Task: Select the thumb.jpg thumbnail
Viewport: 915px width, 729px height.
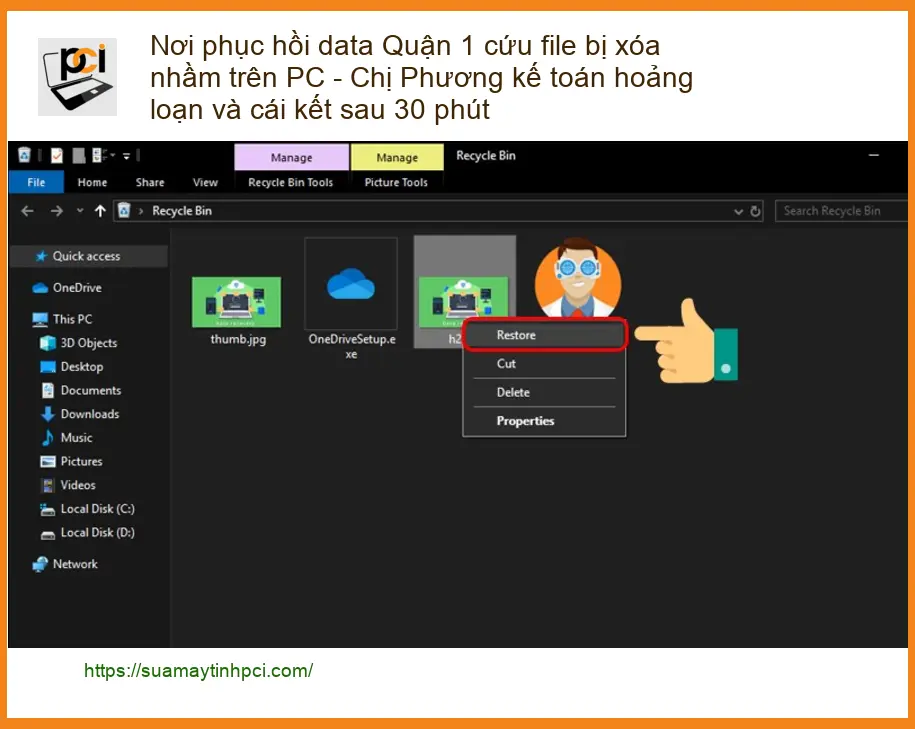Action: pos(236,302)
